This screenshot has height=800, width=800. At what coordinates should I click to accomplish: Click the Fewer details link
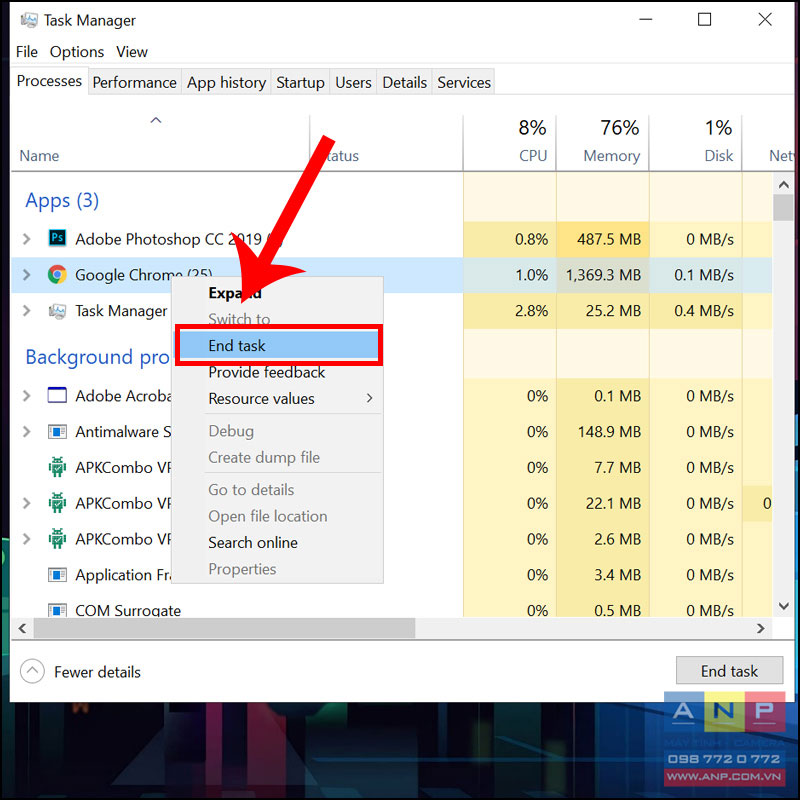97,672
